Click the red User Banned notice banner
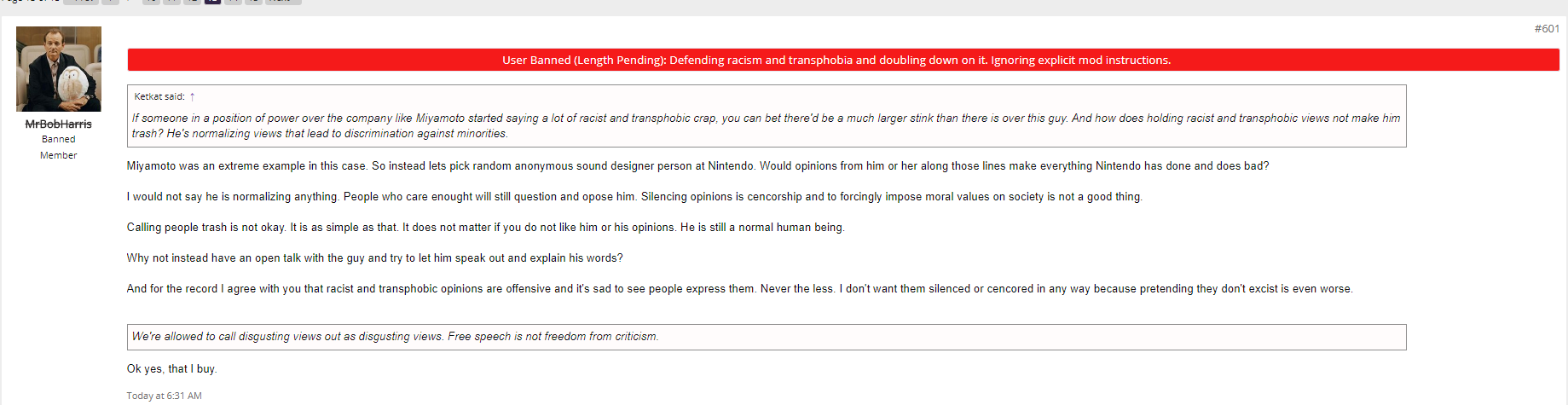1568x405 pixels. point(843,60)
